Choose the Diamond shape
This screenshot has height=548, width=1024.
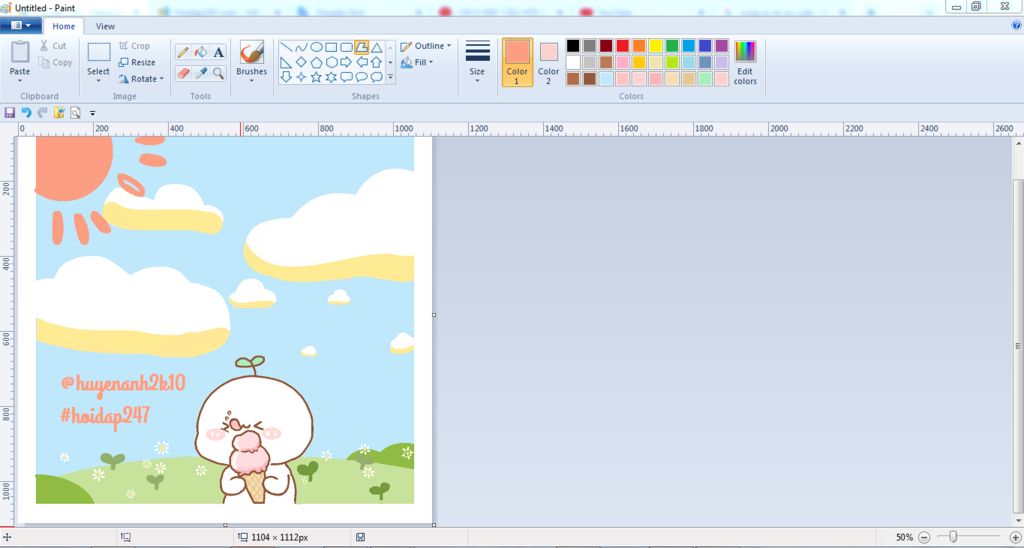301,63
